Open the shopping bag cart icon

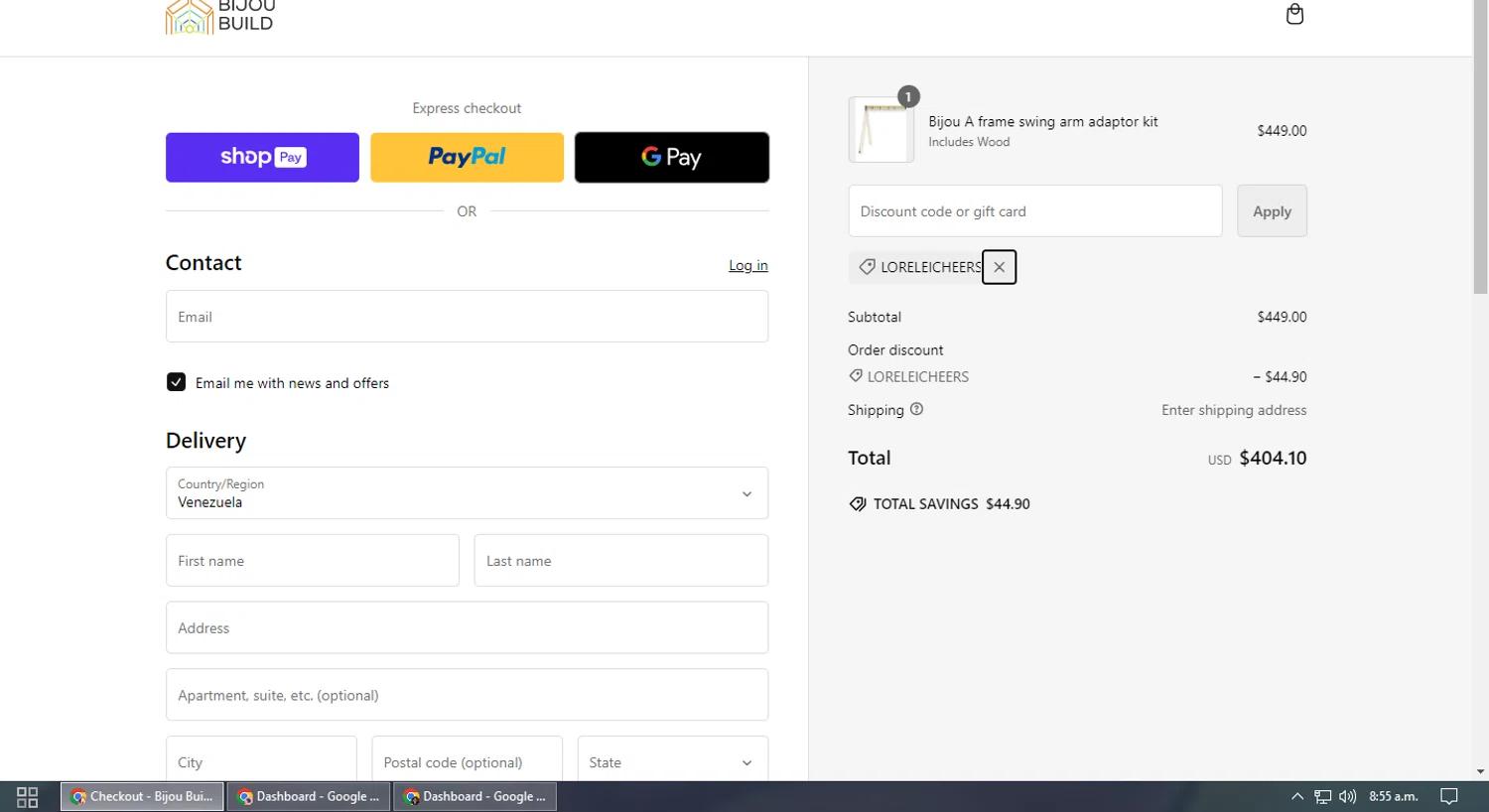[1294, 14]
